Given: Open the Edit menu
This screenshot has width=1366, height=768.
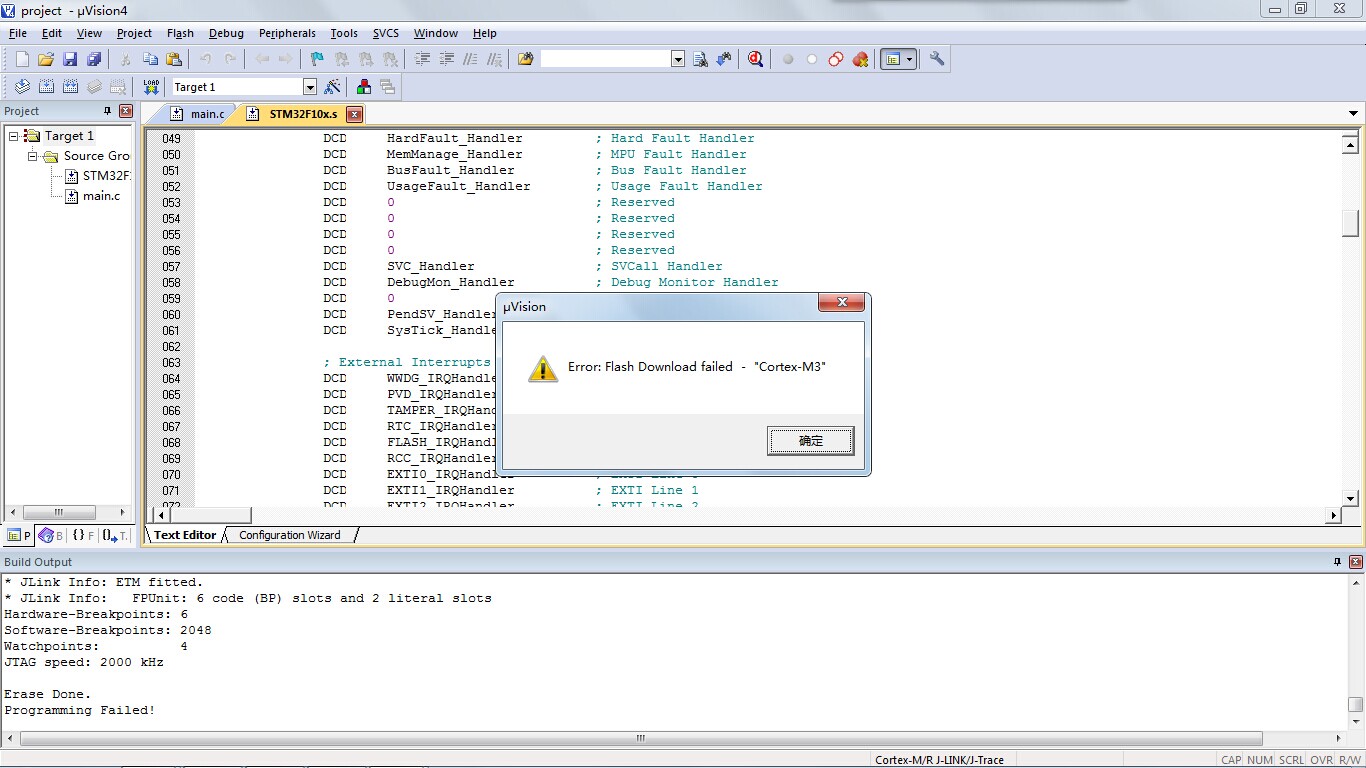Looking at the screenshot, I should pos(52,33).
